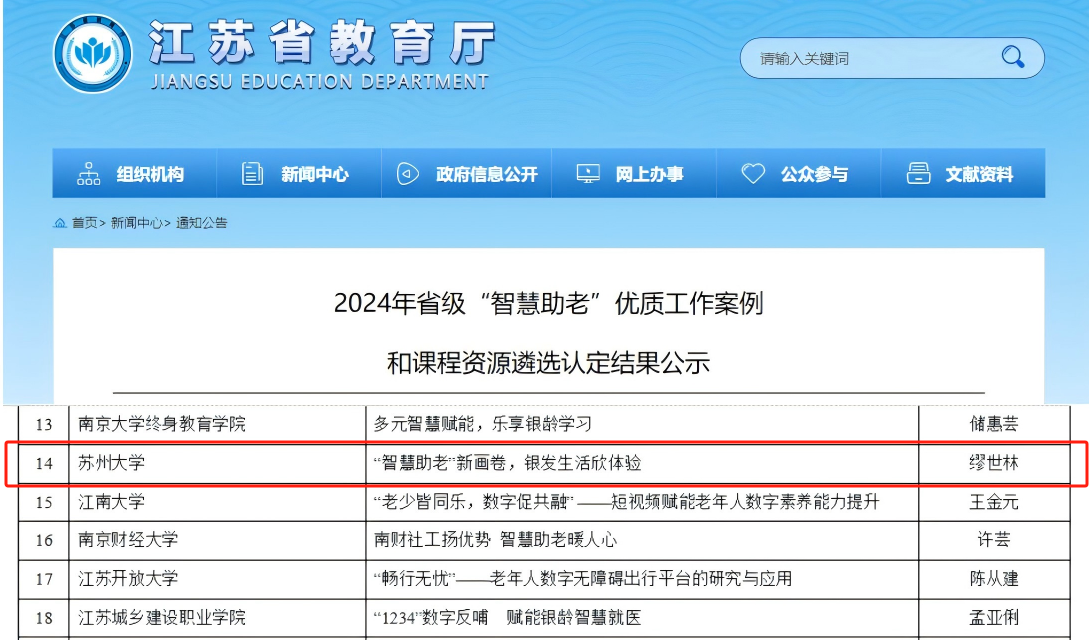Click the title line 2024年省级“智慧助老”优质工作案例

[x=549, y=303]
